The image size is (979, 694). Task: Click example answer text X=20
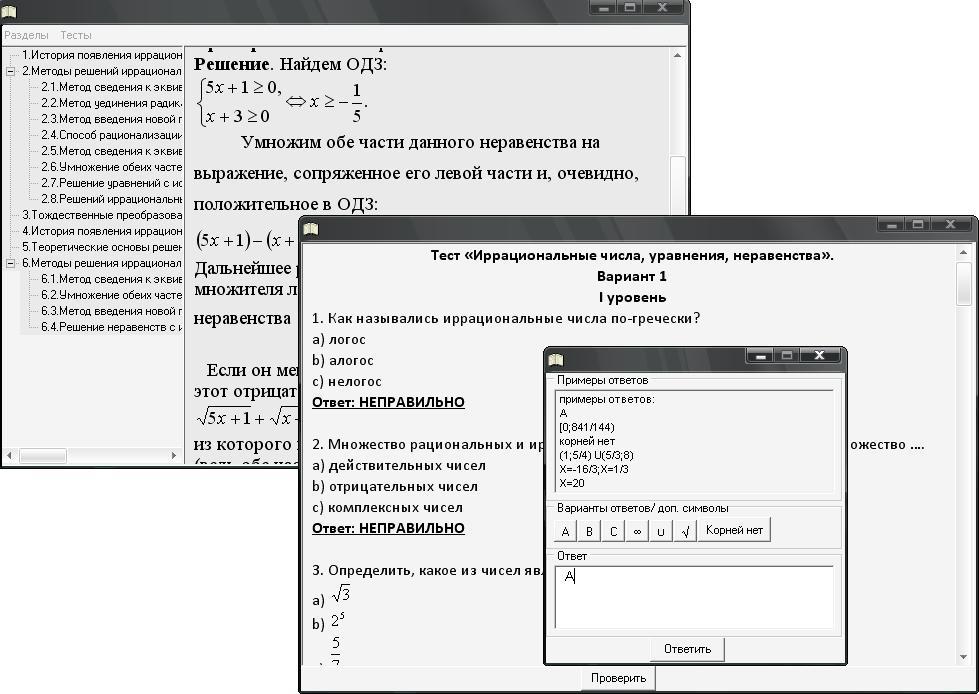tap(572, 483)
